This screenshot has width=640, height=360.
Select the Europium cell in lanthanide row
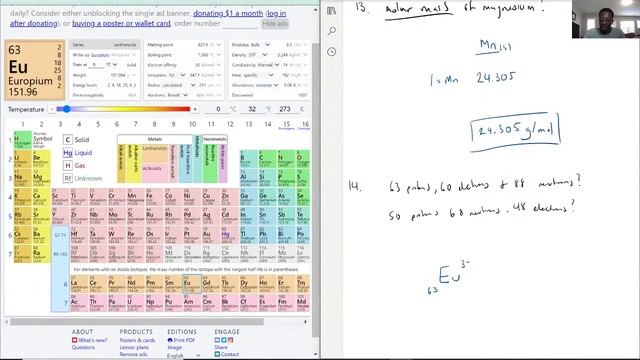[191, 284]
